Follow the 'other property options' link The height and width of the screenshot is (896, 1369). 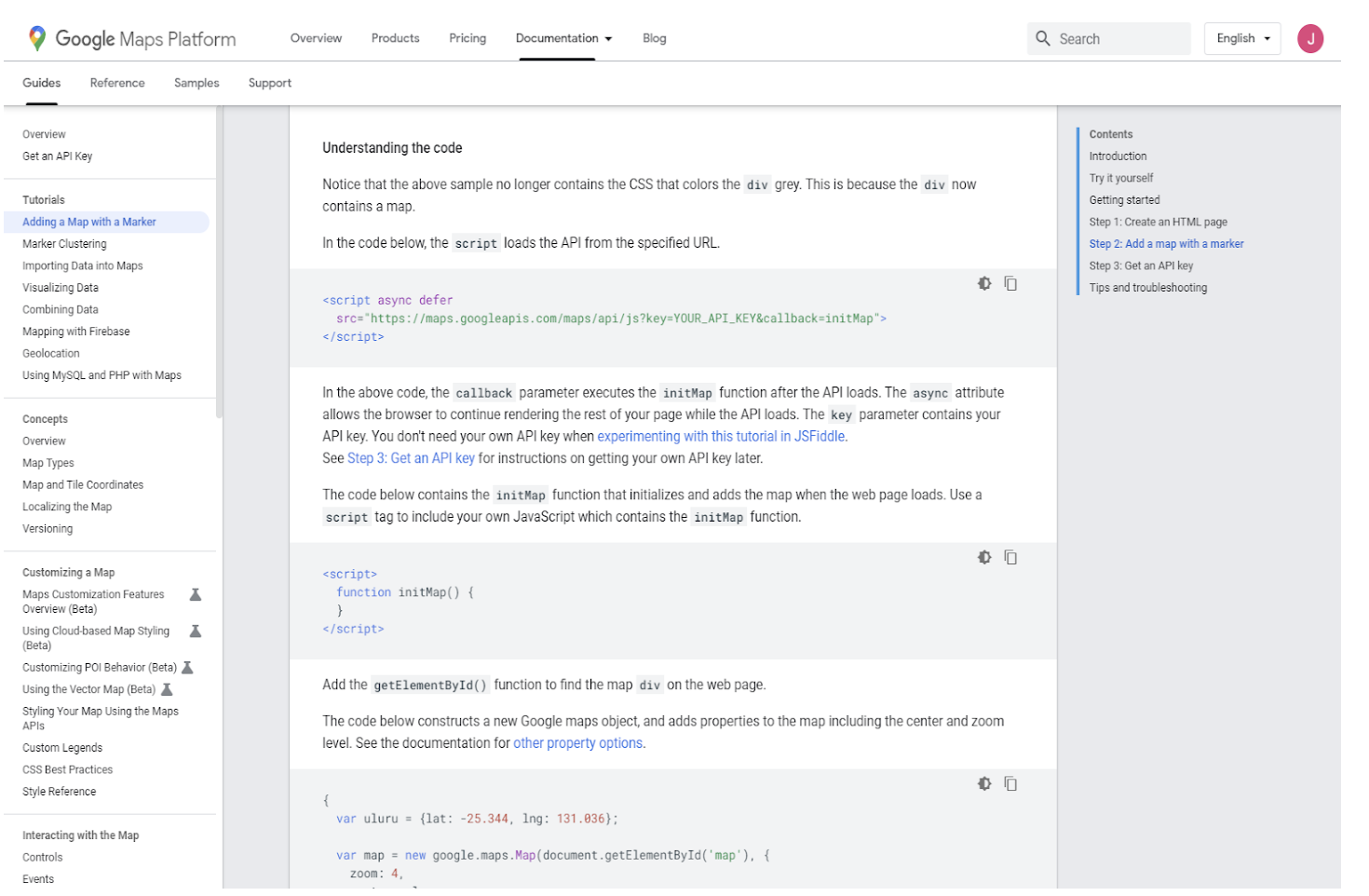(x=577, y=743)
